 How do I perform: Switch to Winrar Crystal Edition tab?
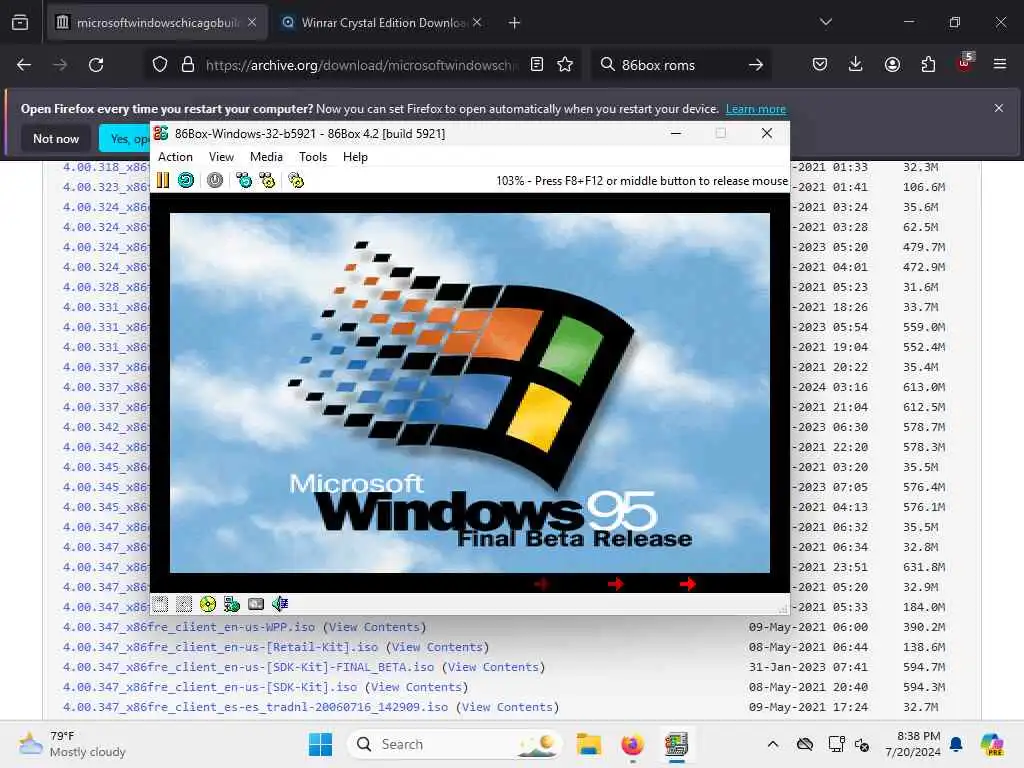382,23
